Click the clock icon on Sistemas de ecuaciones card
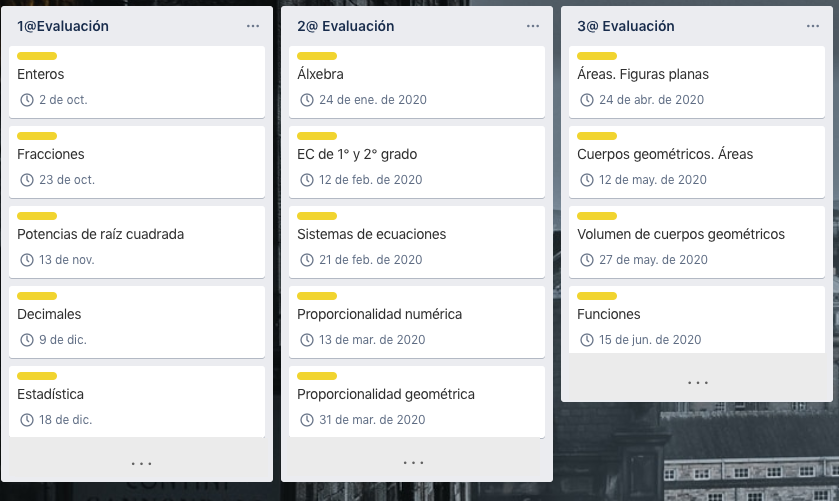 point(307,260)
